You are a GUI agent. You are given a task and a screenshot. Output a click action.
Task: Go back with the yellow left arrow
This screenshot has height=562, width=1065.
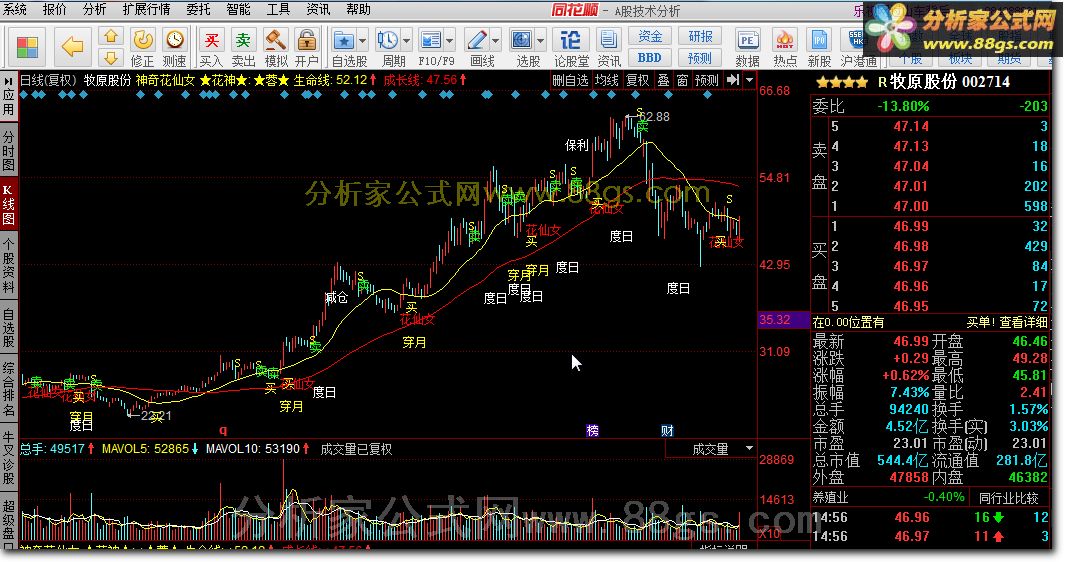(x=72, y=47)
